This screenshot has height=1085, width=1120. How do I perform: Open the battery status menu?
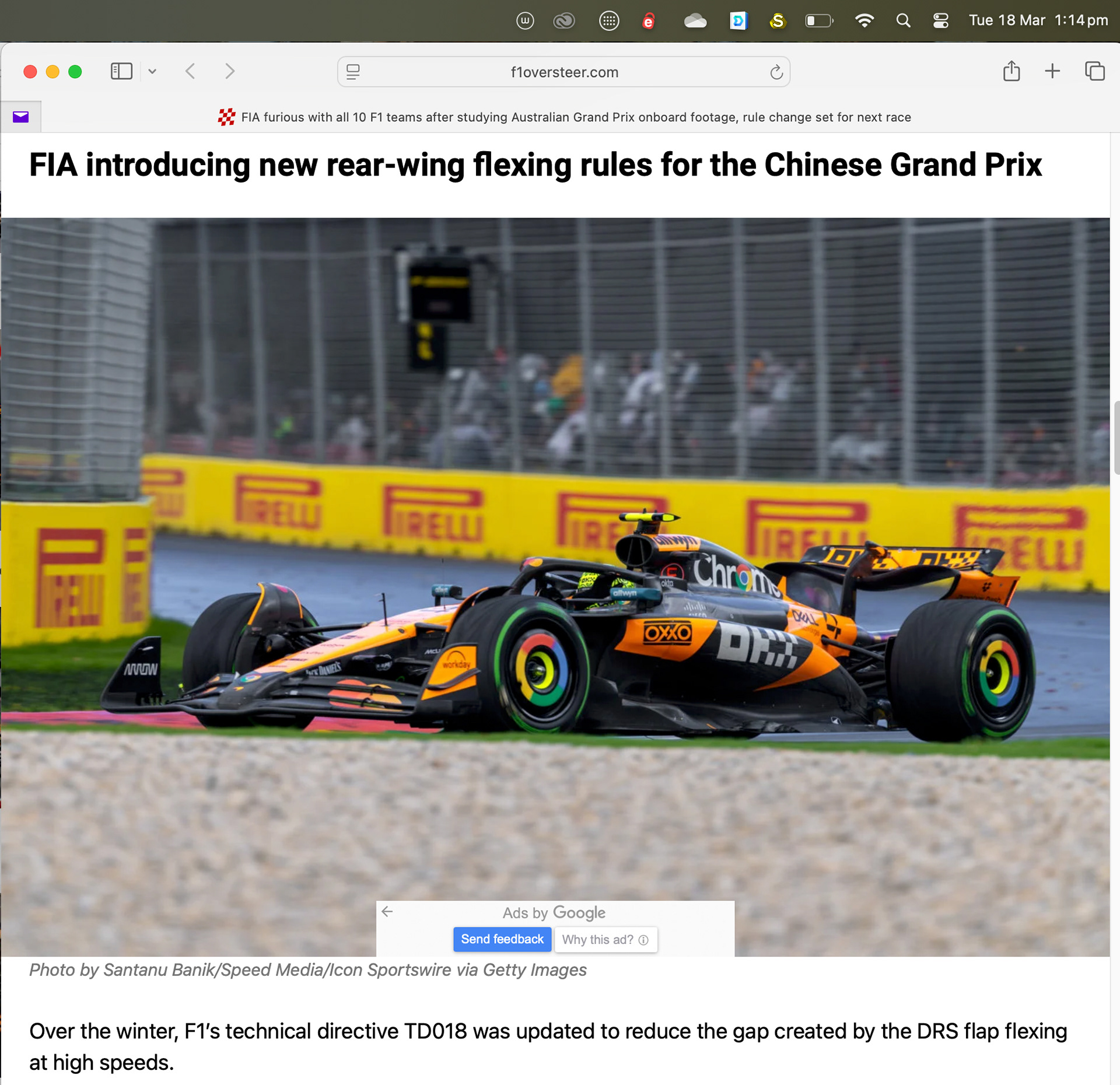(x=820, y=21)
